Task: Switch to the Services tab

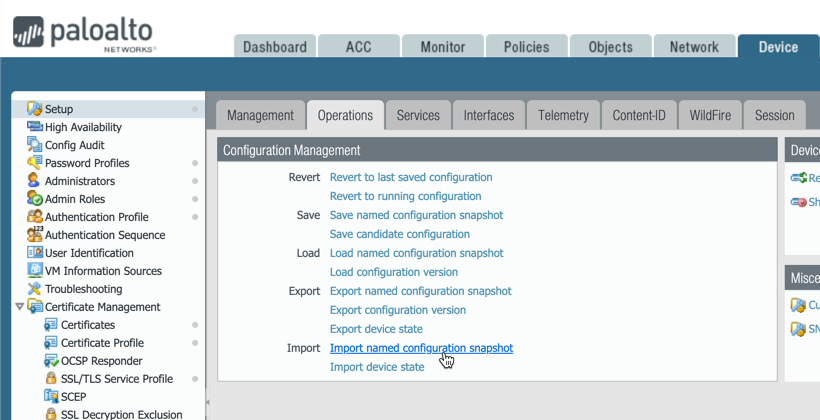Action: click(418, 115)
